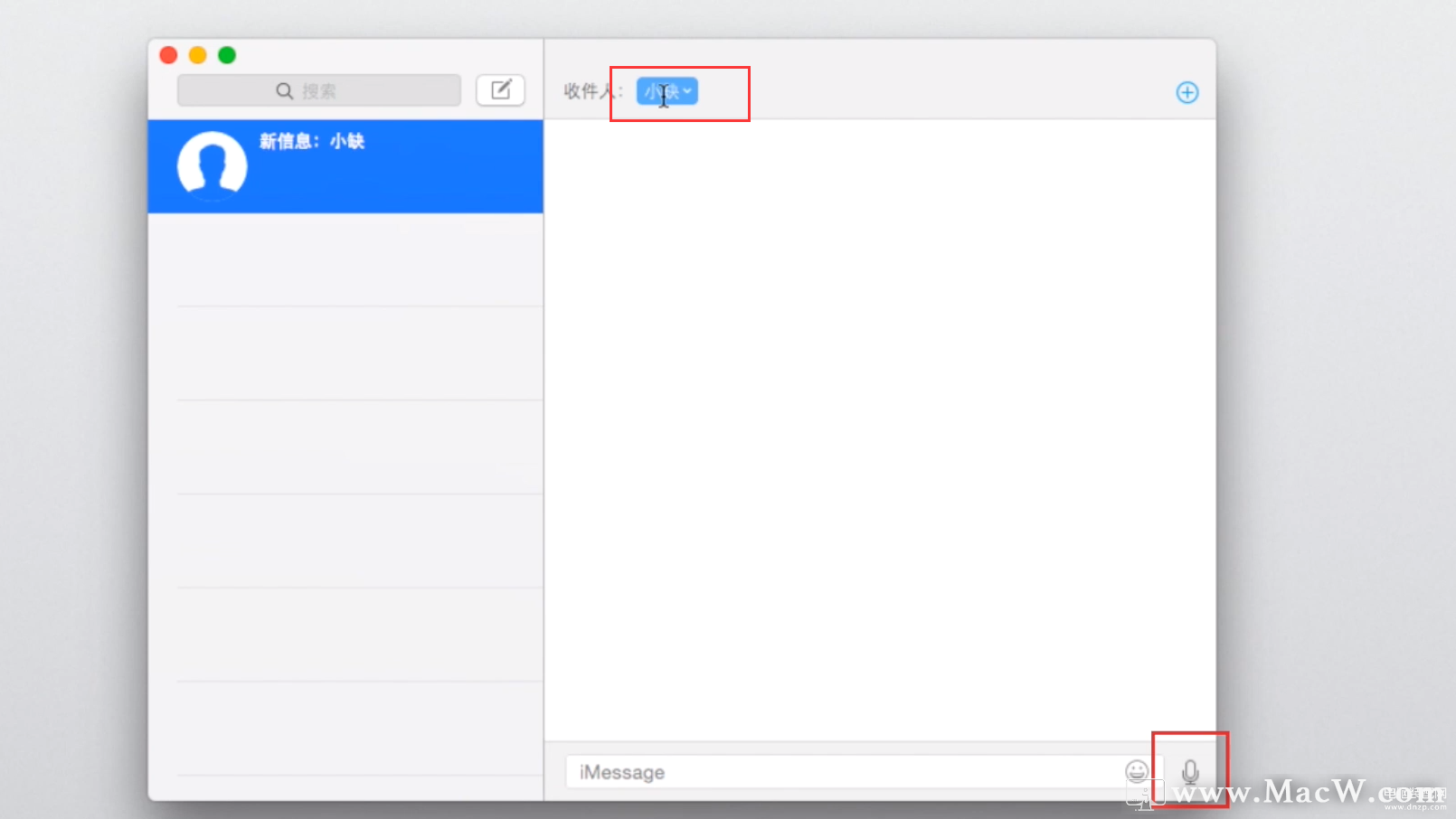Focus the 搜索 search field

(x=319, y=90)
